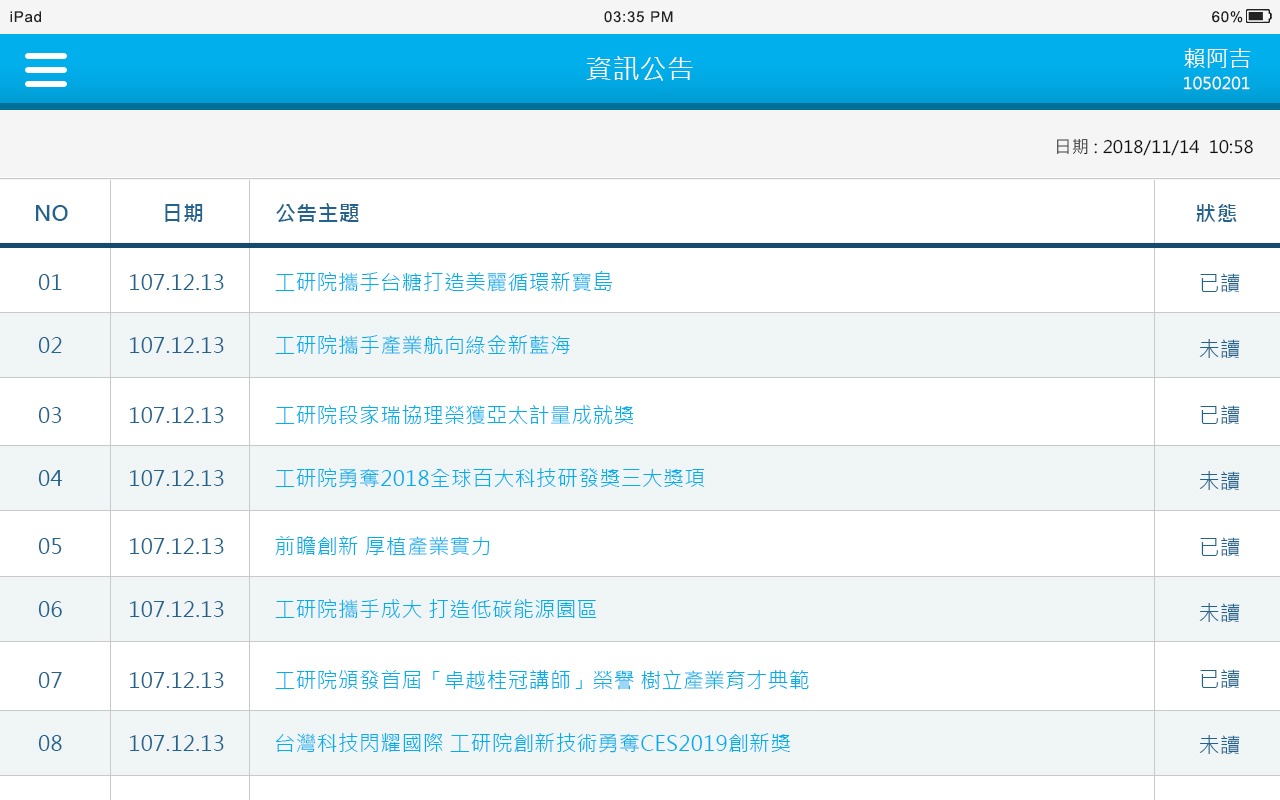Image resolution: width=1280 pixels, height=800 pixels.
Task: Open announcement 工研院段家瑞協理榮獲亞太計量成就獎
Action: [454, 415]
